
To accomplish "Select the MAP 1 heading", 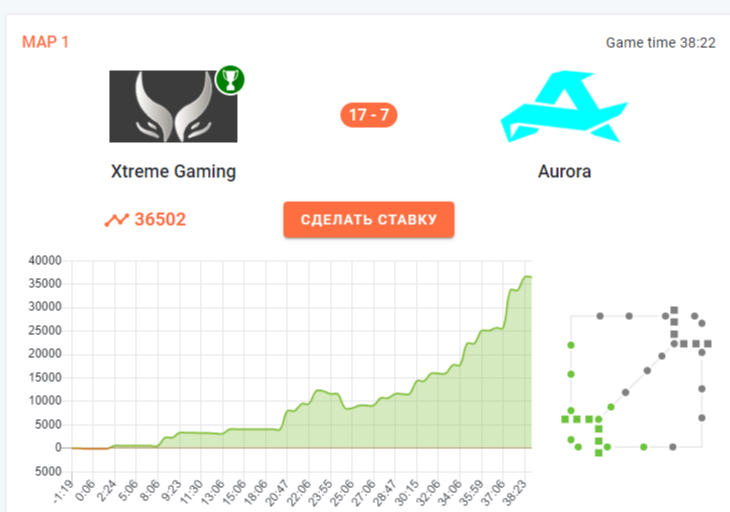I will point(46,42).
